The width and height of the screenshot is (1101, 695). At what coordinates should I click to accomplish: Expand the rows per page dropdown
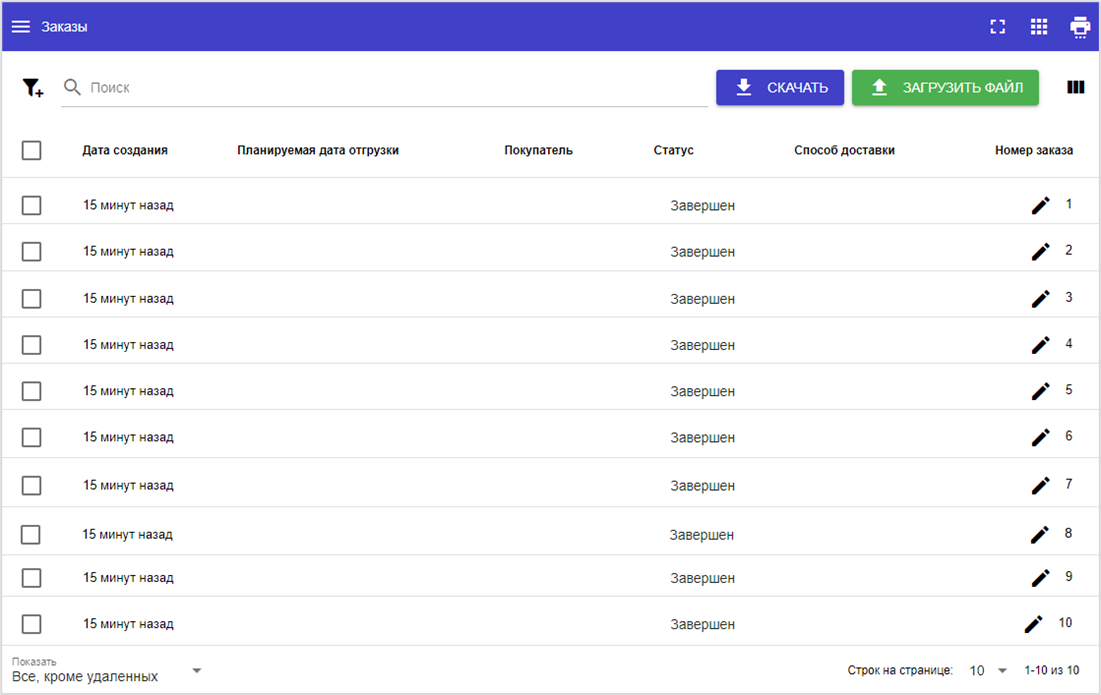[988, 671]
